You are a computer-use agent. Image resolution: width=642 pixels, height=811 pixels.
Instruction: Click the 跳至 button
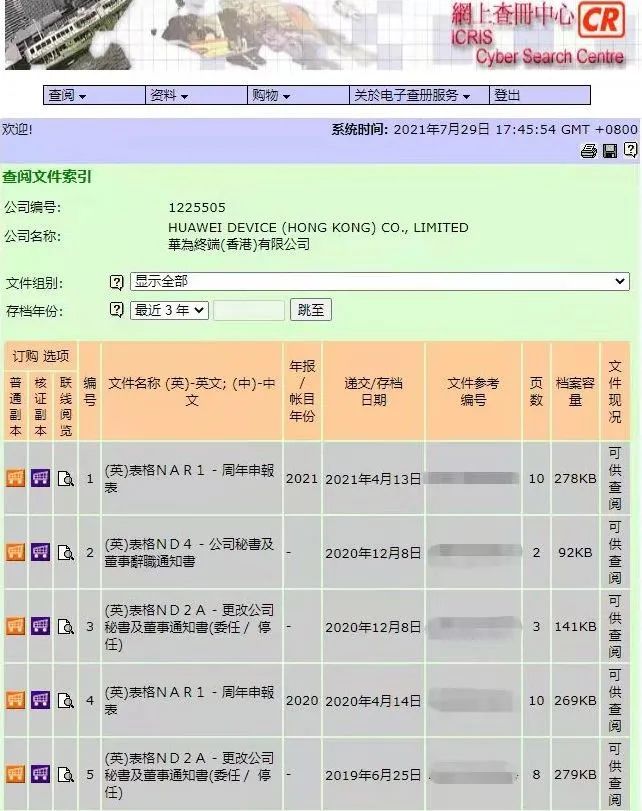310,310
